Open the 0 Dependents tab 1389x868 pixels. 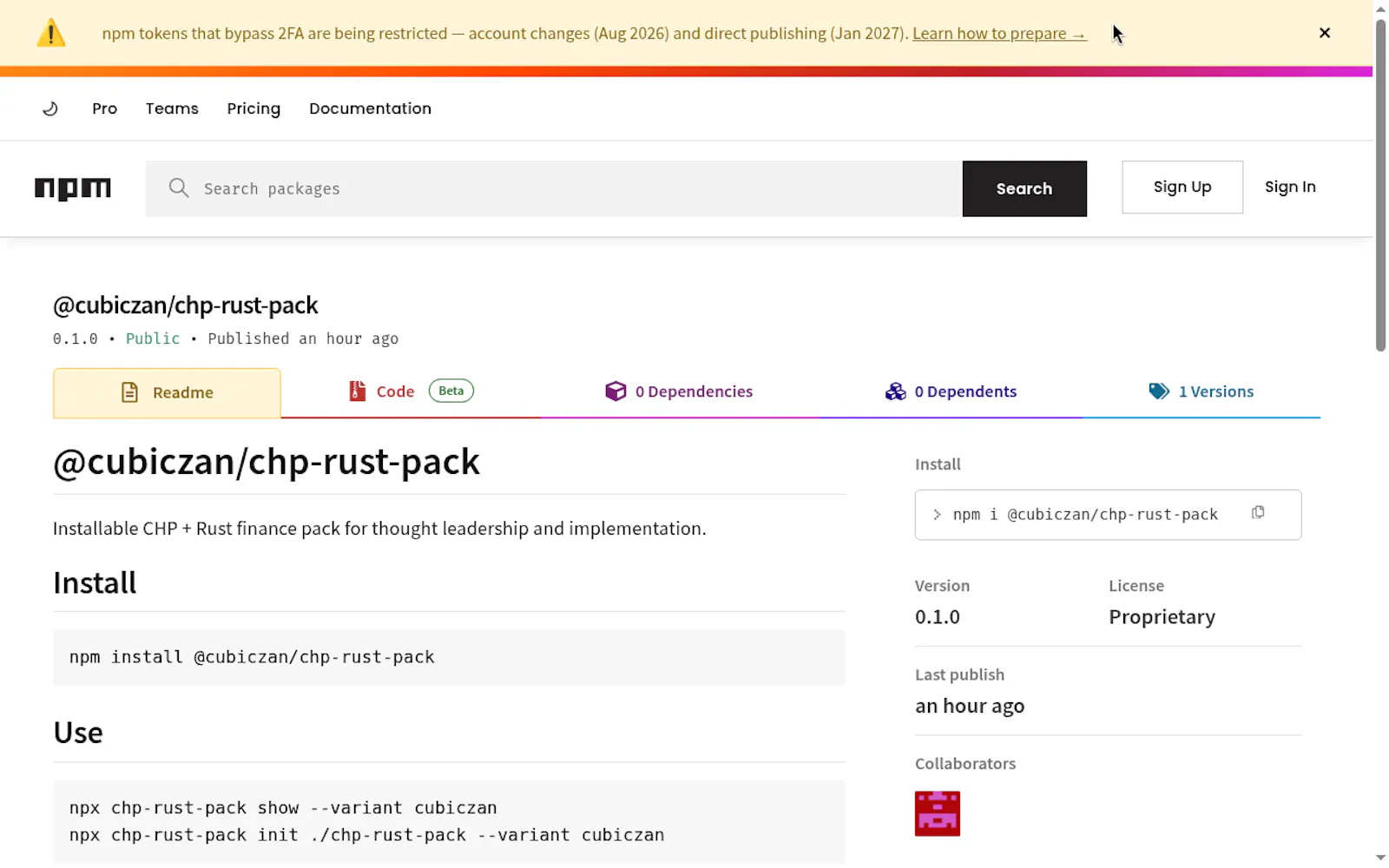[951, 391]
